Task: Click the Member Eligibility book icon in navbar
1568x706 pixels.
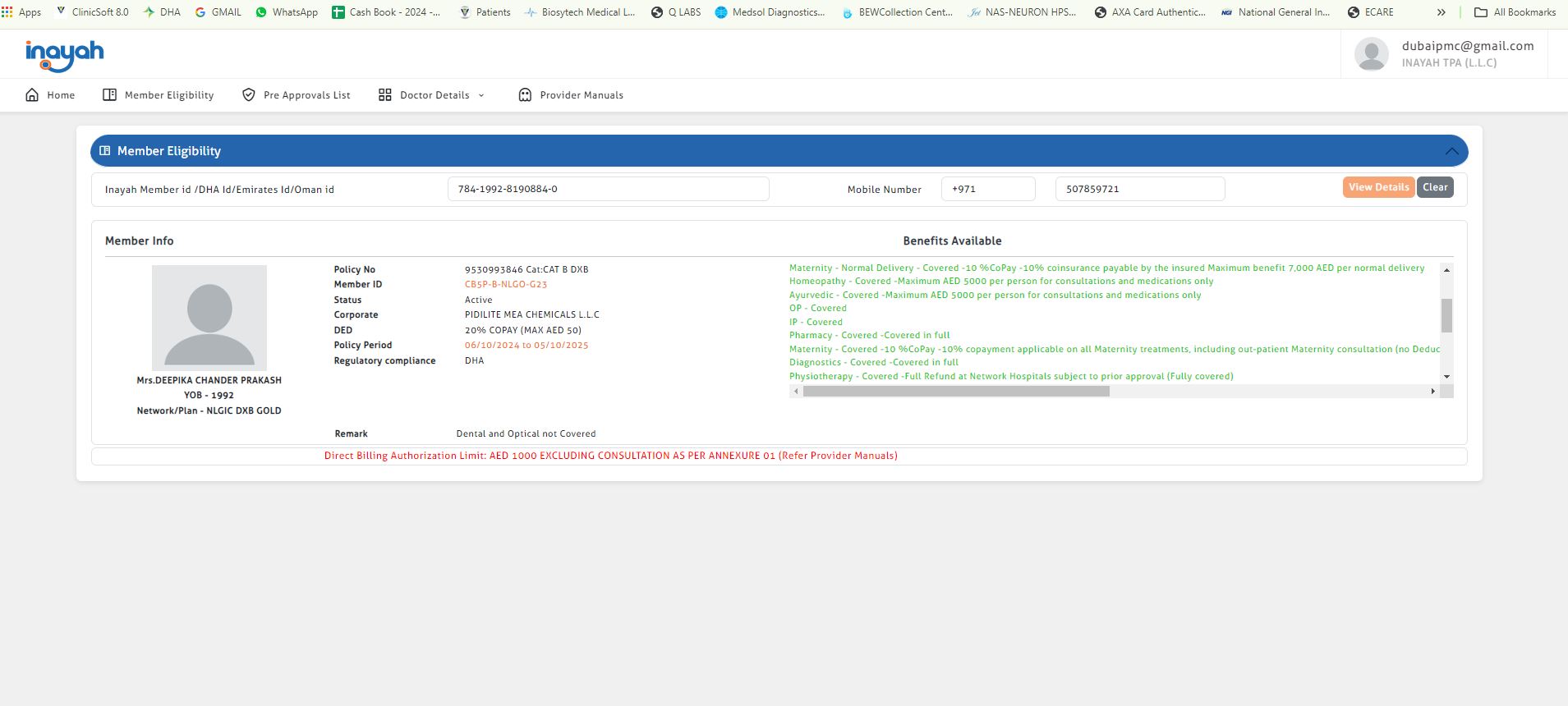Action: click(x=109, y=95)
